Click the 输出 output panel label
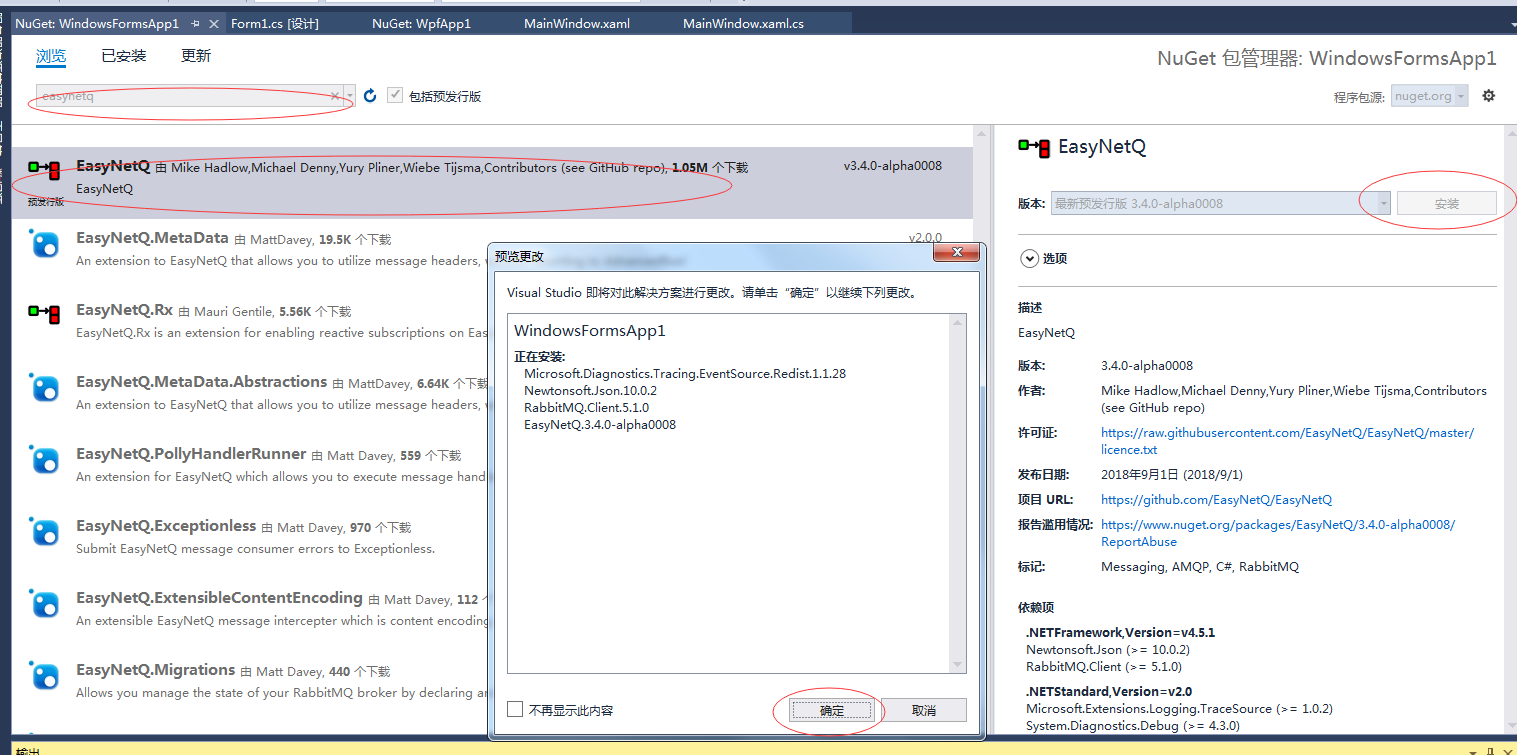 coord(28,751)
